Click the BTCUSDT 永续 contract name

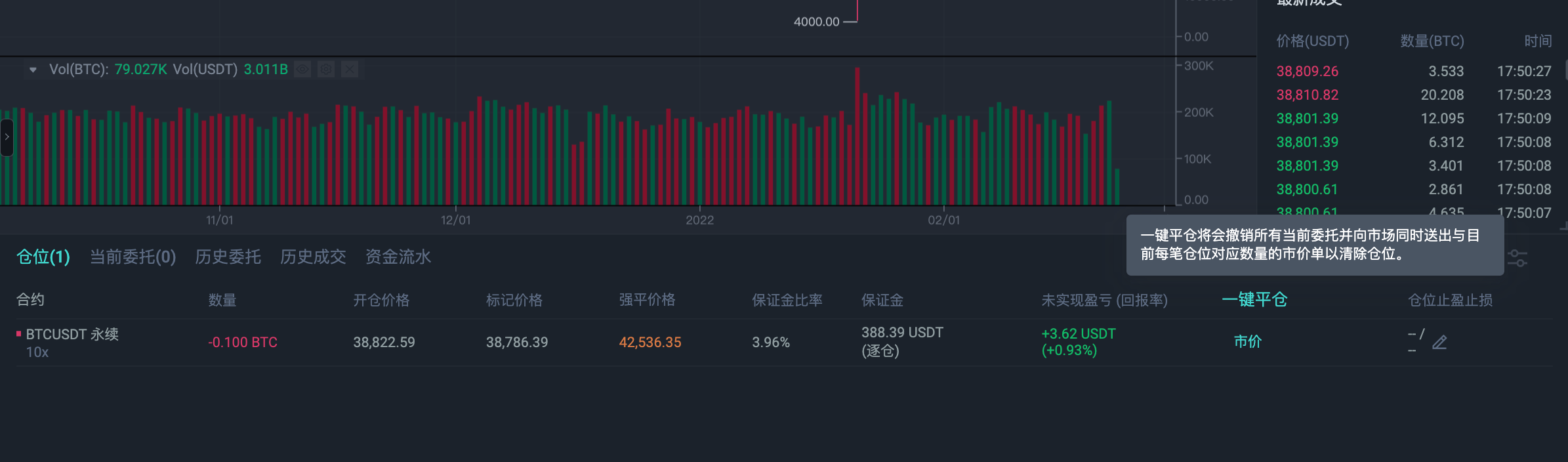tap(72, 334)
